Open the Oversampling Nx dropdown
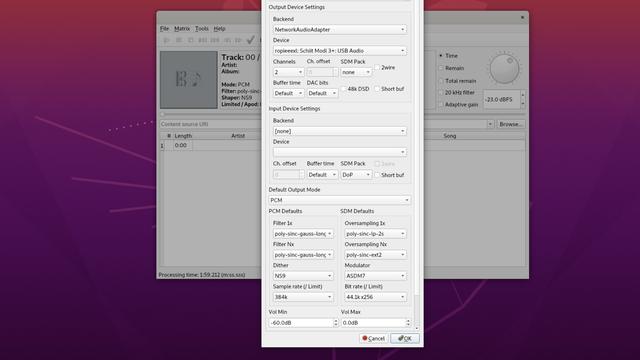The image size is (640, 360). pos(375,255)
